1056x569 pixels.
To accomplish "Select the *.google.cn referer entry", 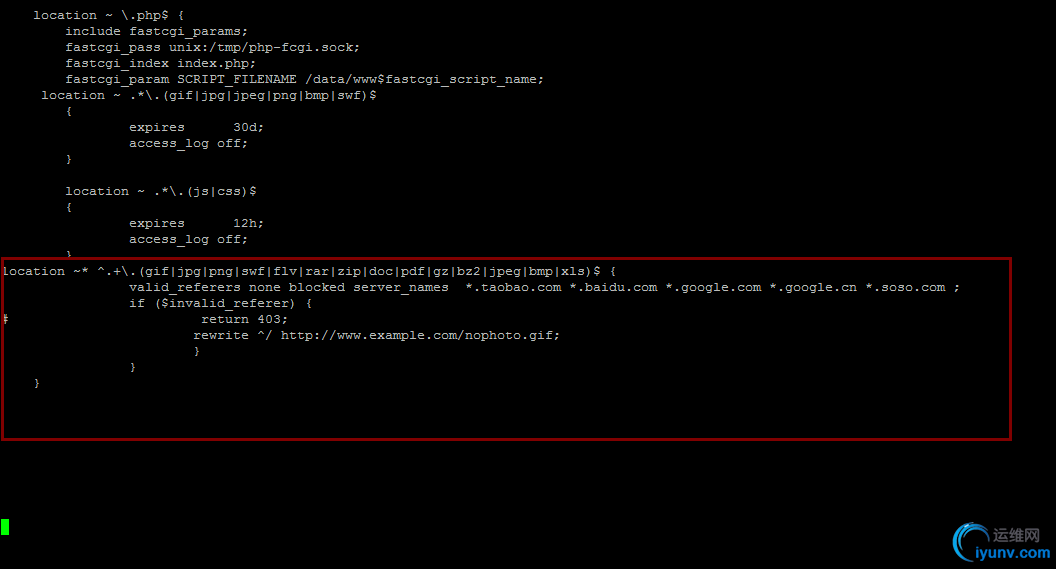I will tap(813, 287).
